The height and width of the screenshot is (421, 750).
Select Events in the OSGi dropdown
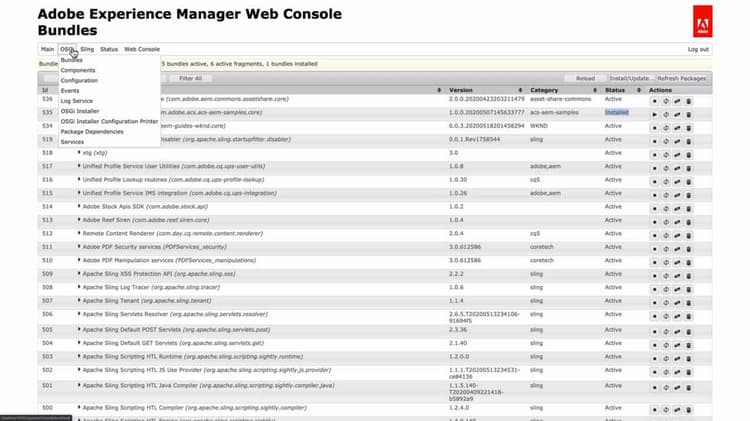[x=70, y=90]
